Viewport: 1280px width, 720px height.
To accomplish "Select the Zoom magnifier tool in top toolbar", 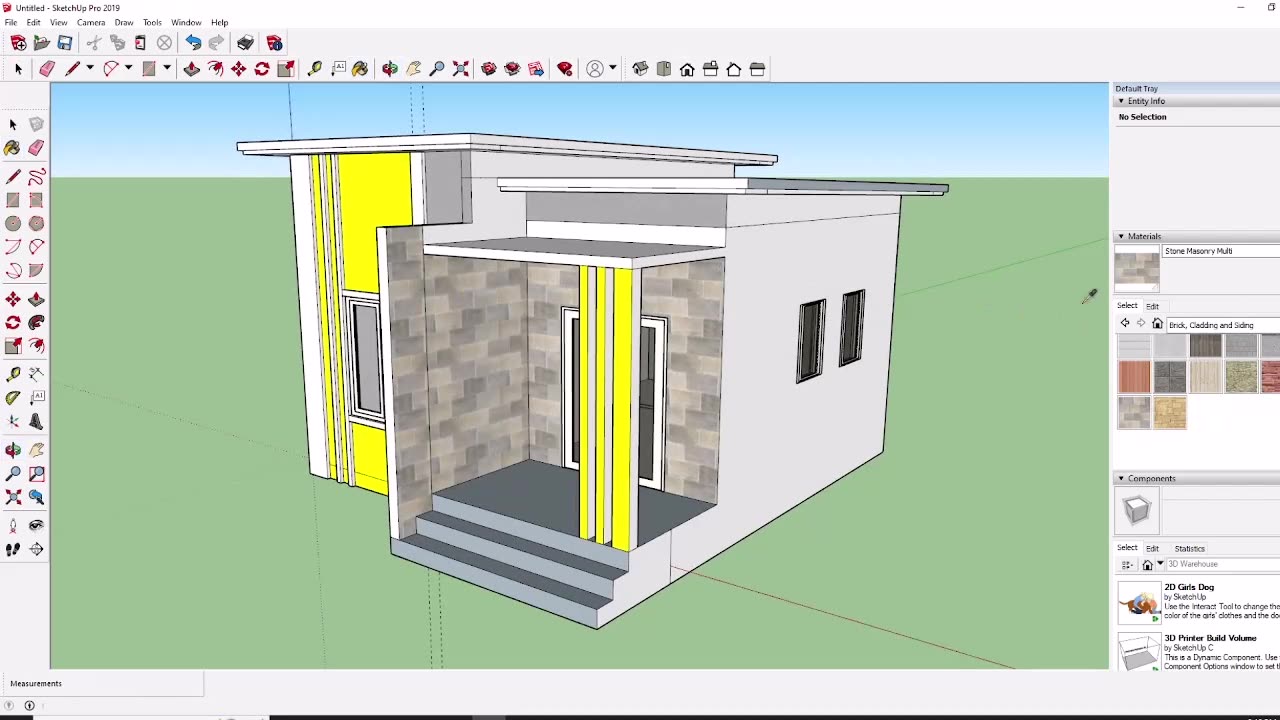I will tap(437, 69).
